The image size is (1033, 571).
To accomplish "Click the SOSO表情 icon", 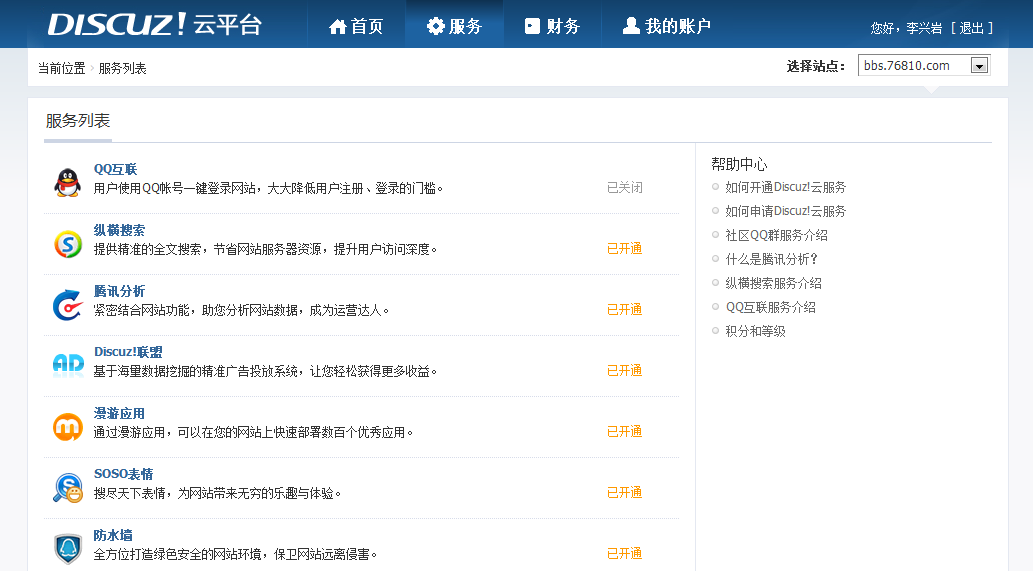I will point(68,488).
